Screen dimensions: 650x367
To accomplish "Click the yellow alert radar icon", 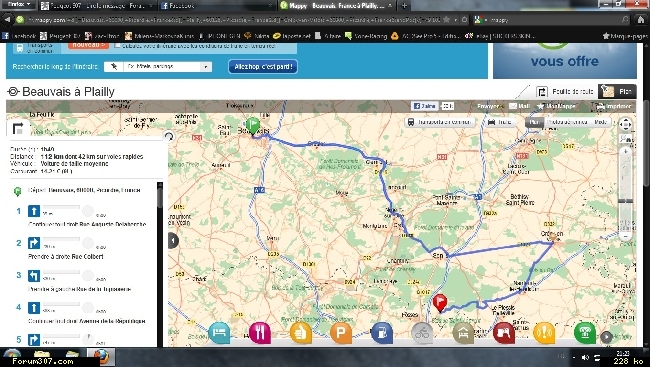I will 544,333.
